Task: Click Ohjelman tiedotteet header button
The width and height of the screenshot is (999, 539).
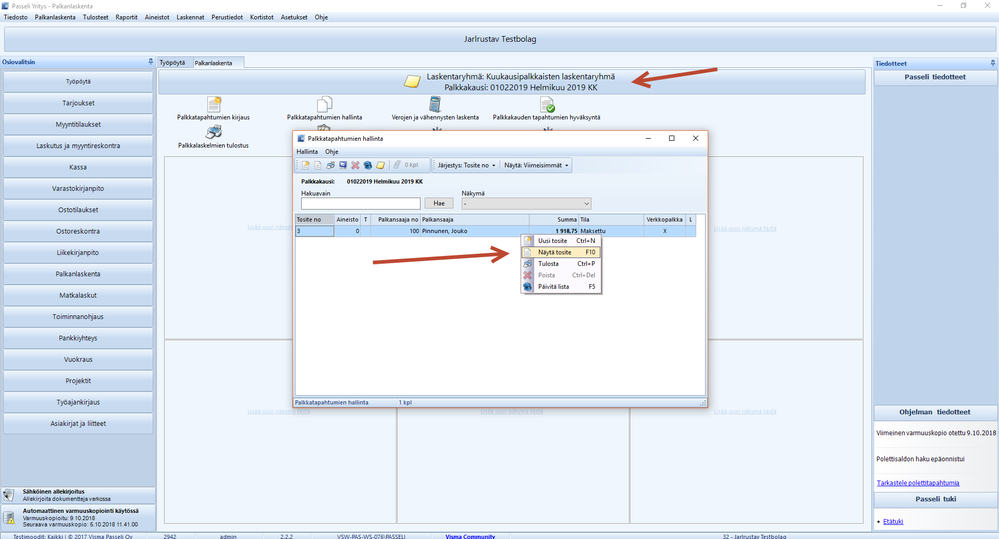Action: pos(935,412)
